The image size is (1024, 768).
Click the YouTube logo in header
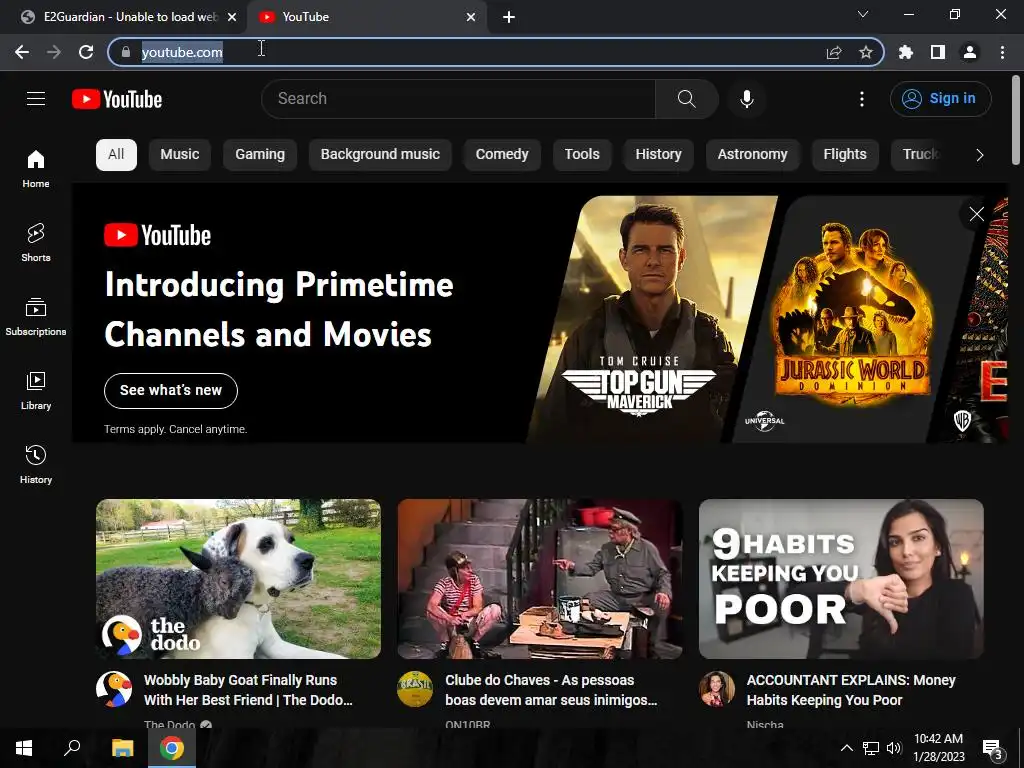(x=117, y=99)
